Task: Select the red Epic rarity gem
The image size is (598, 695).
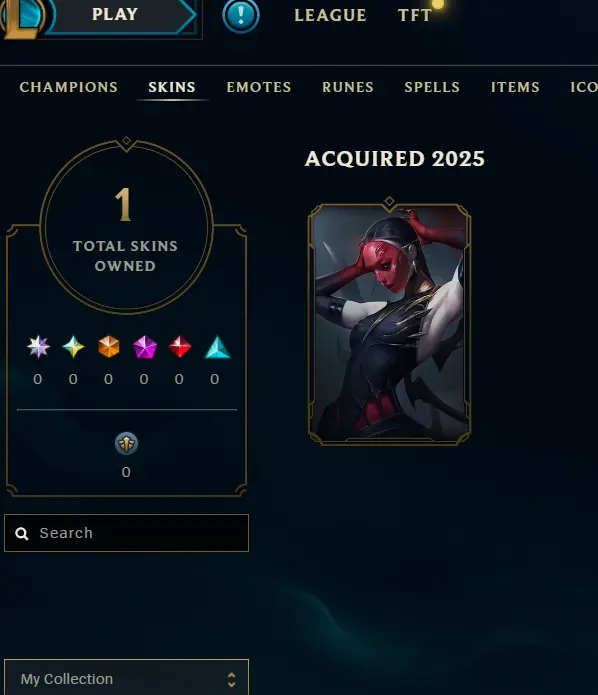Action: [180, 347]
